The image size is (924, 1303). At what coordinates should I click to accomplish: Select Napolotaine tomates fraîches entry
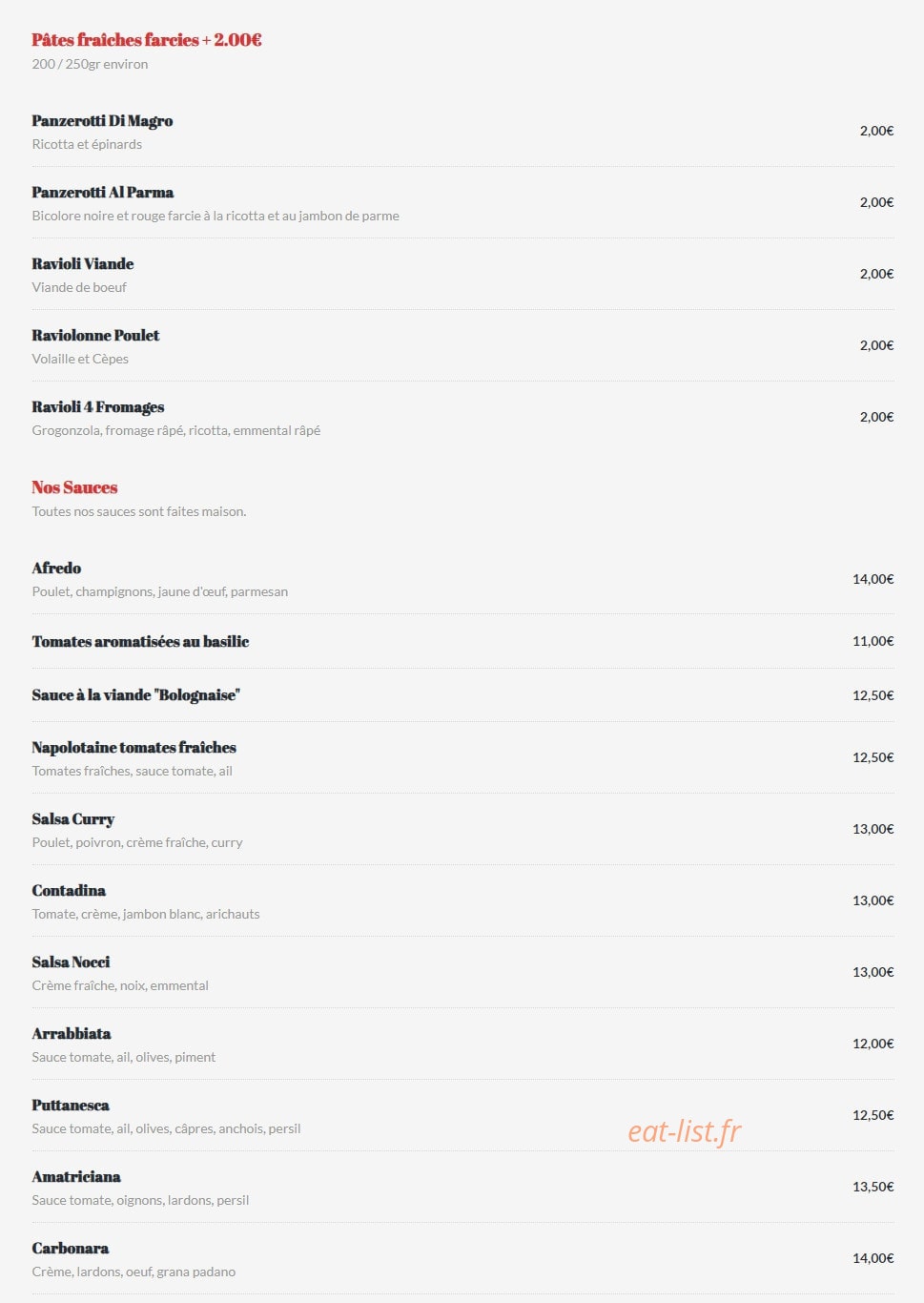click(x=133, y=748)
